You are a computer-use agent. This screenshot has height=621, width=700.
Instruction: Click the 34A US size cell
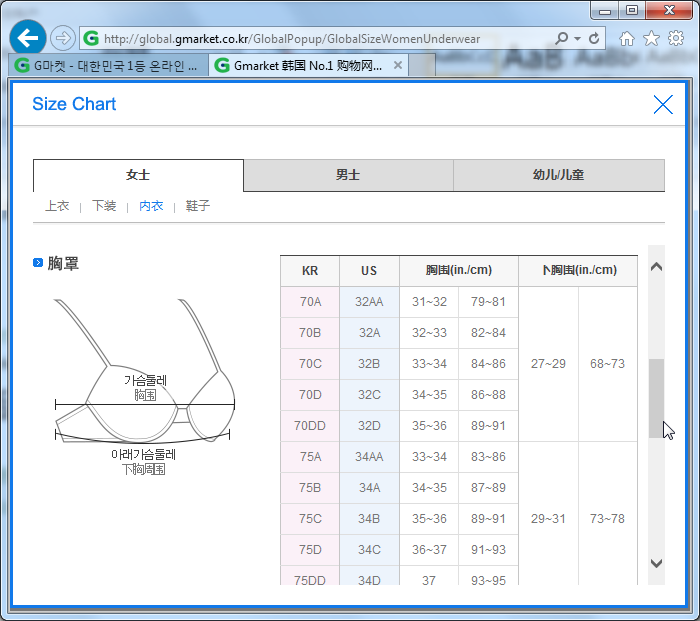[369, 488]
